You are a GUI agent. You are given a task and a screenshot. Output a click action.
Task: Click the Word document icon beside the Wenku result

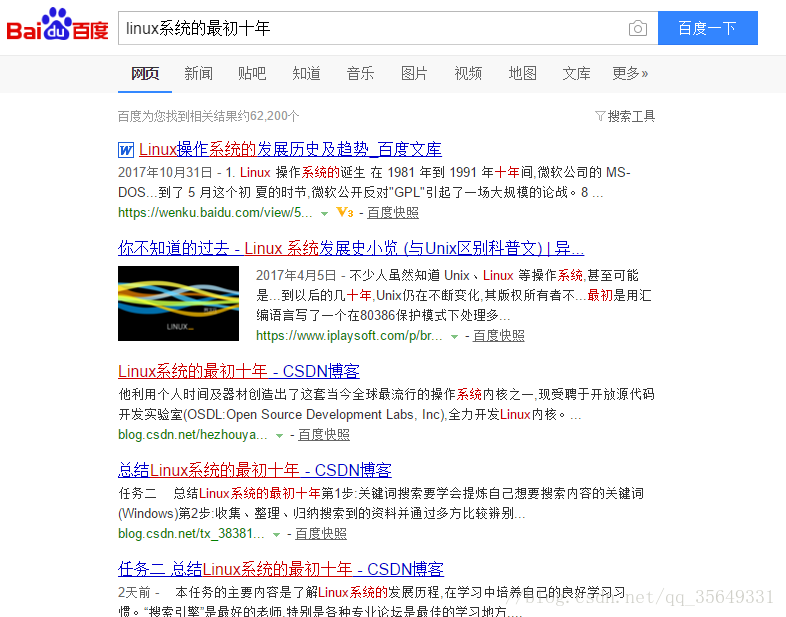(x=126, y=150)
